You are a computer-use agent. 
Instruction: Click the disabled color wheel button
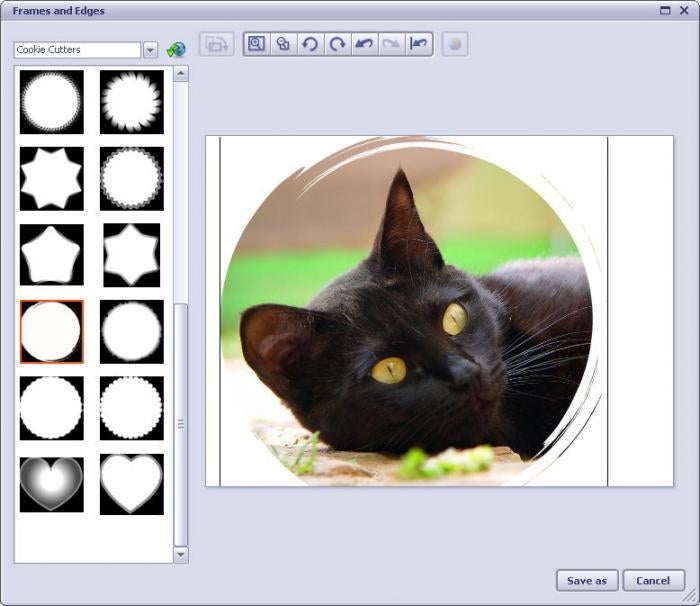455,44
